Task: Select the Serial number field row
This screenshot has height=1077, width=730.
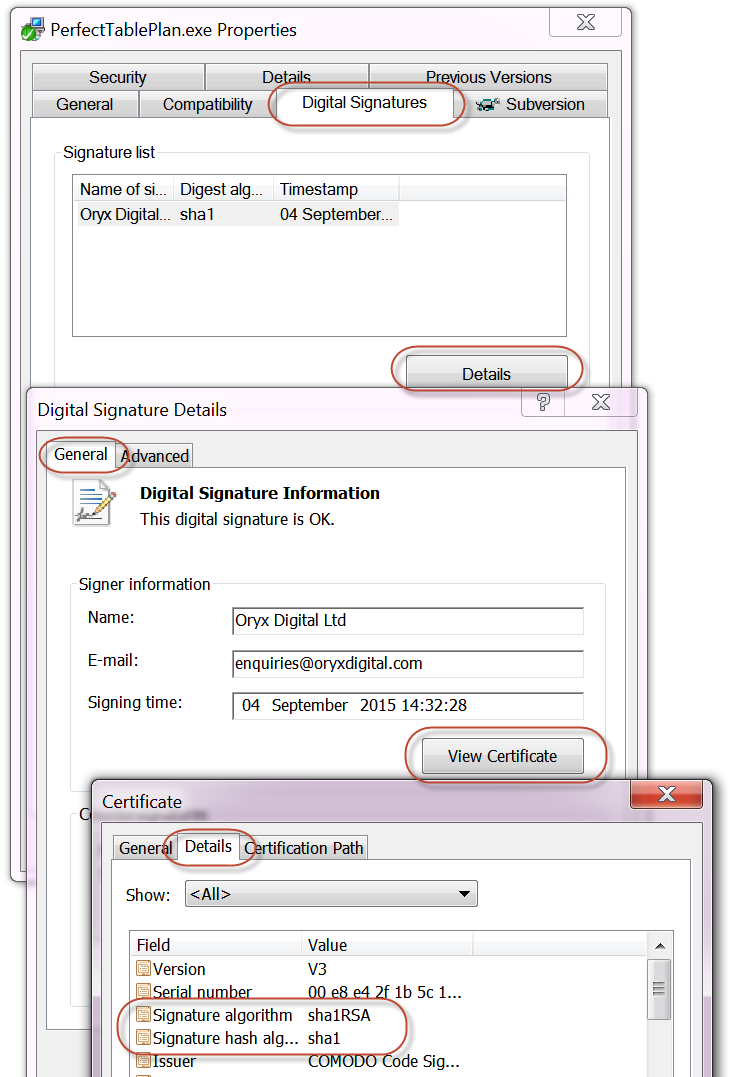Action: (x=388, y=992)
